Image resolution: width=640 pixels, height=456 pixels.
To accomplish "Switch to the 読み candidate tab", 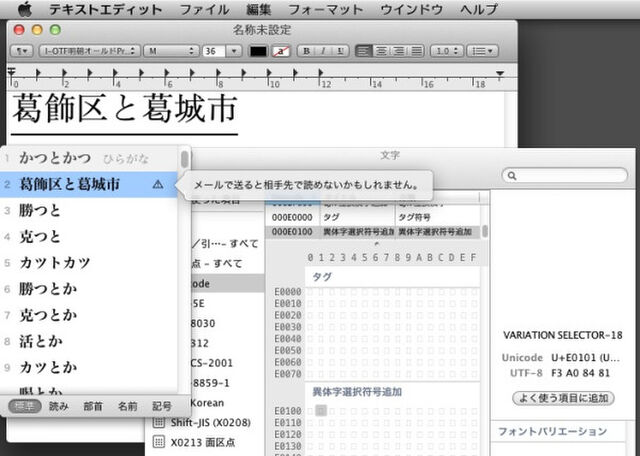I will pyautogui.click(x=59, y=405).
